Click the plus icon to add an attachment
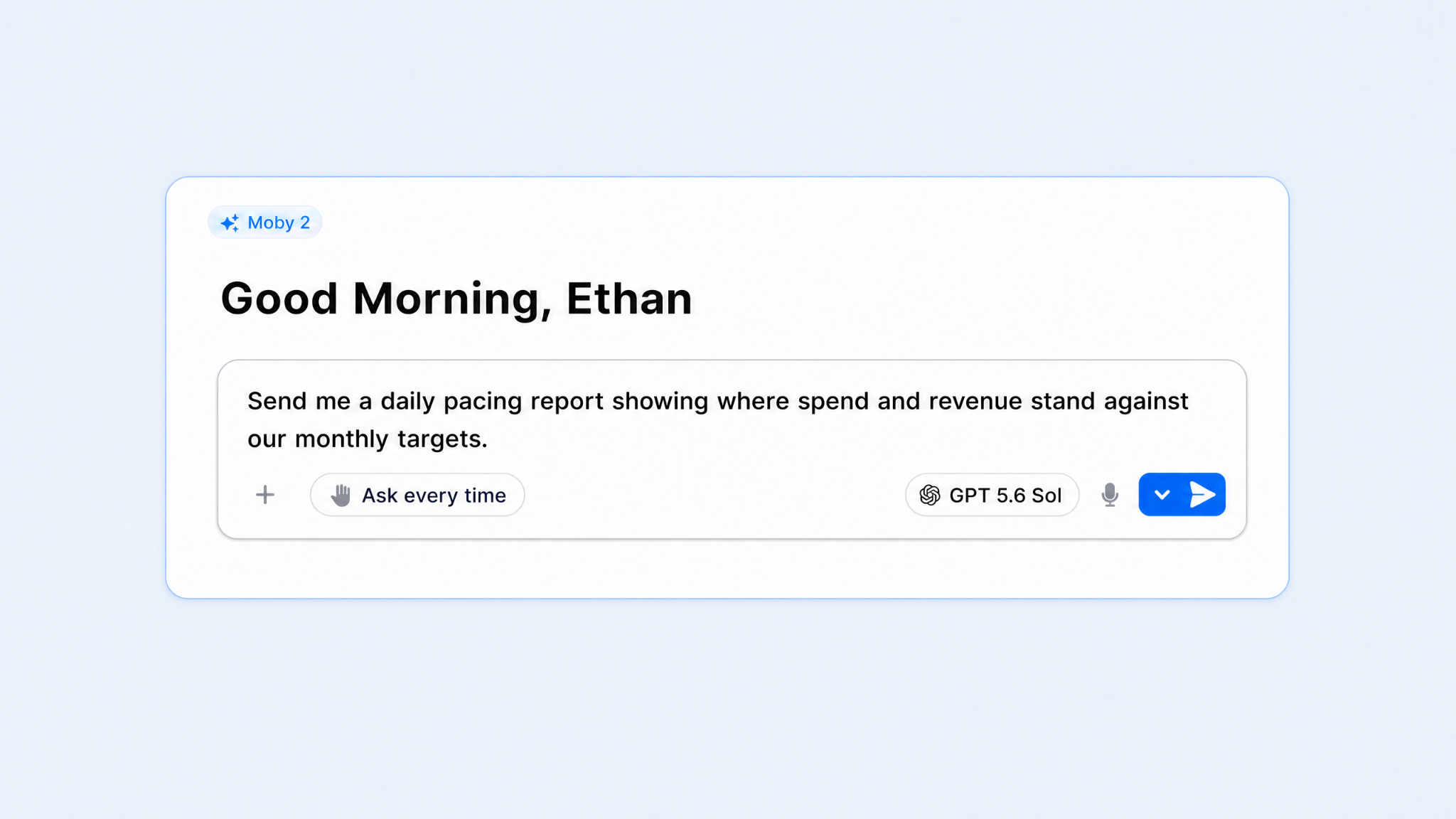This screenshot has height=819, width=1456. [265, 495]
